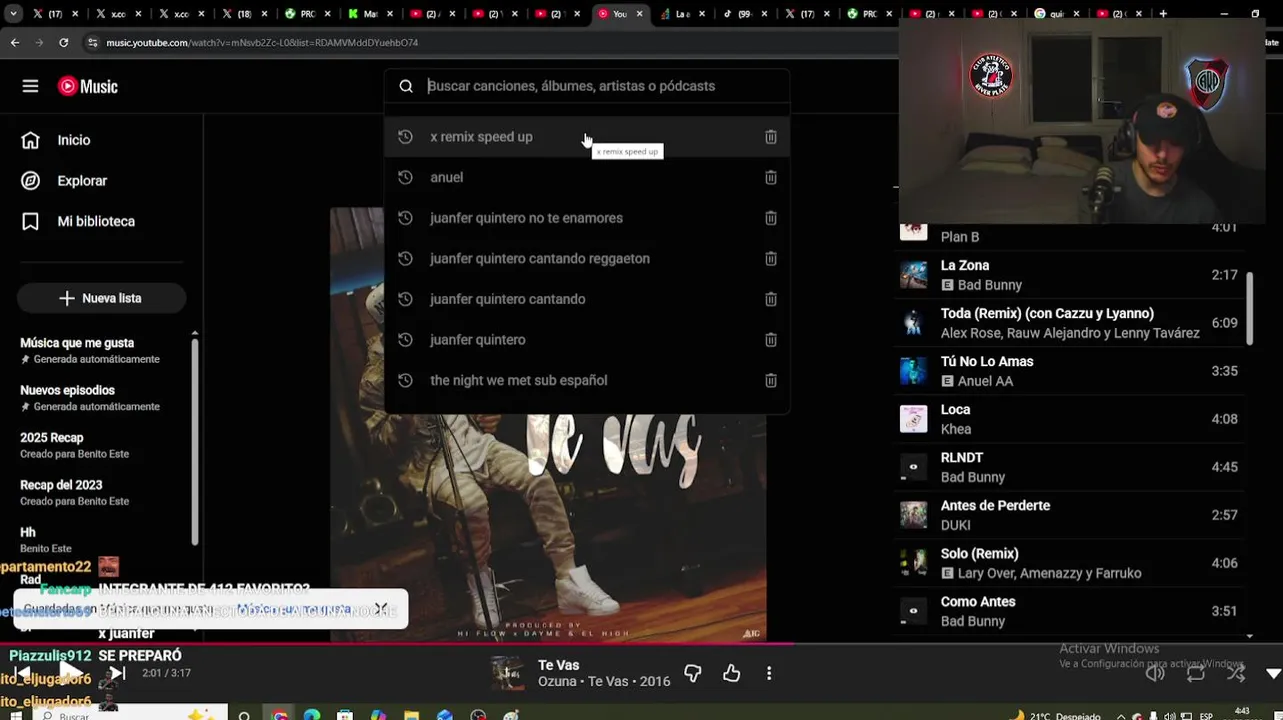
Task: Remove 'juanfer quintero cantando reggaeton' suggestion
Action: [771, 258]
